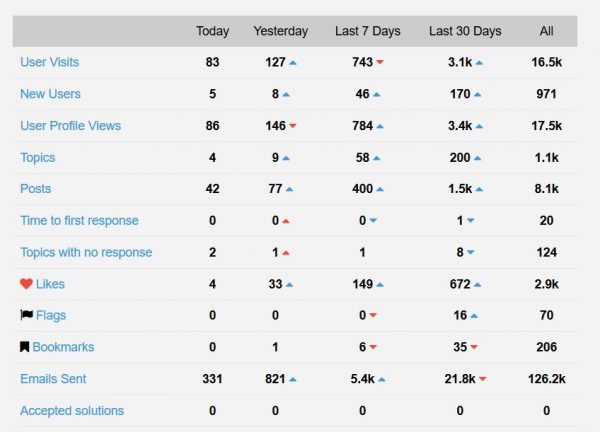
Task: Click the red heart Likes icon
Action: pos(26,284)
